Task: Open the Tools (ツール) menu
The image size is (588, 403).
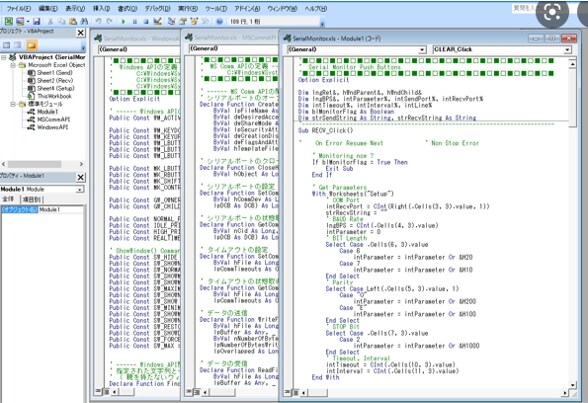Action: 216,8
